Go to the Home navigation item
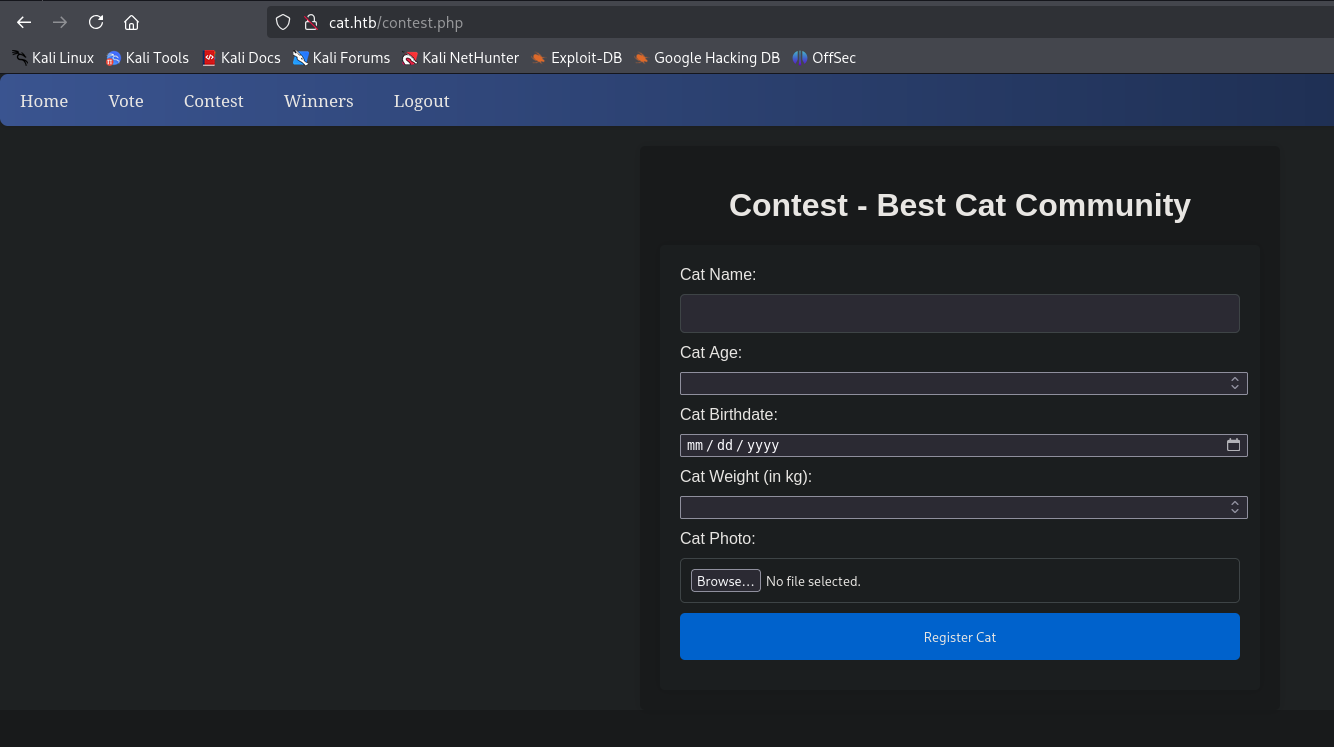This screenshot has height=747, width=1334. pyautogui.click(x=44, y=101)
